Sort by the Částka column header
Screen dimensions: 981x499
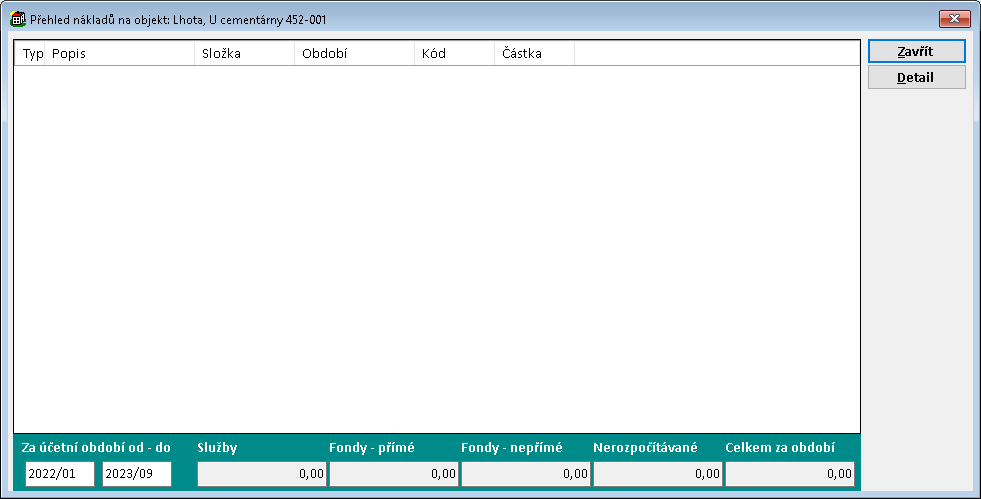pyautogui.click(x=534, y=53)
